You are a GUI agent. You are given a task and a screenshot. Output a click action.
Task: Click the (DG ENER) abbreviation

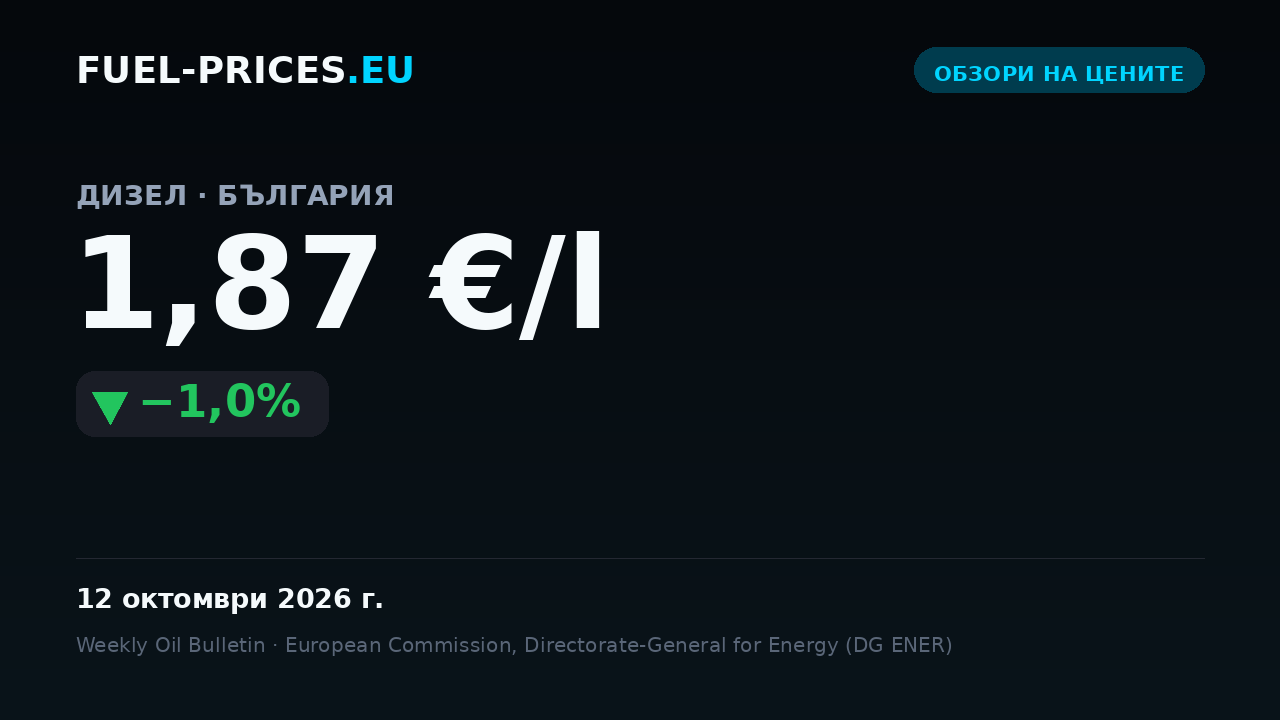point(899,646)
